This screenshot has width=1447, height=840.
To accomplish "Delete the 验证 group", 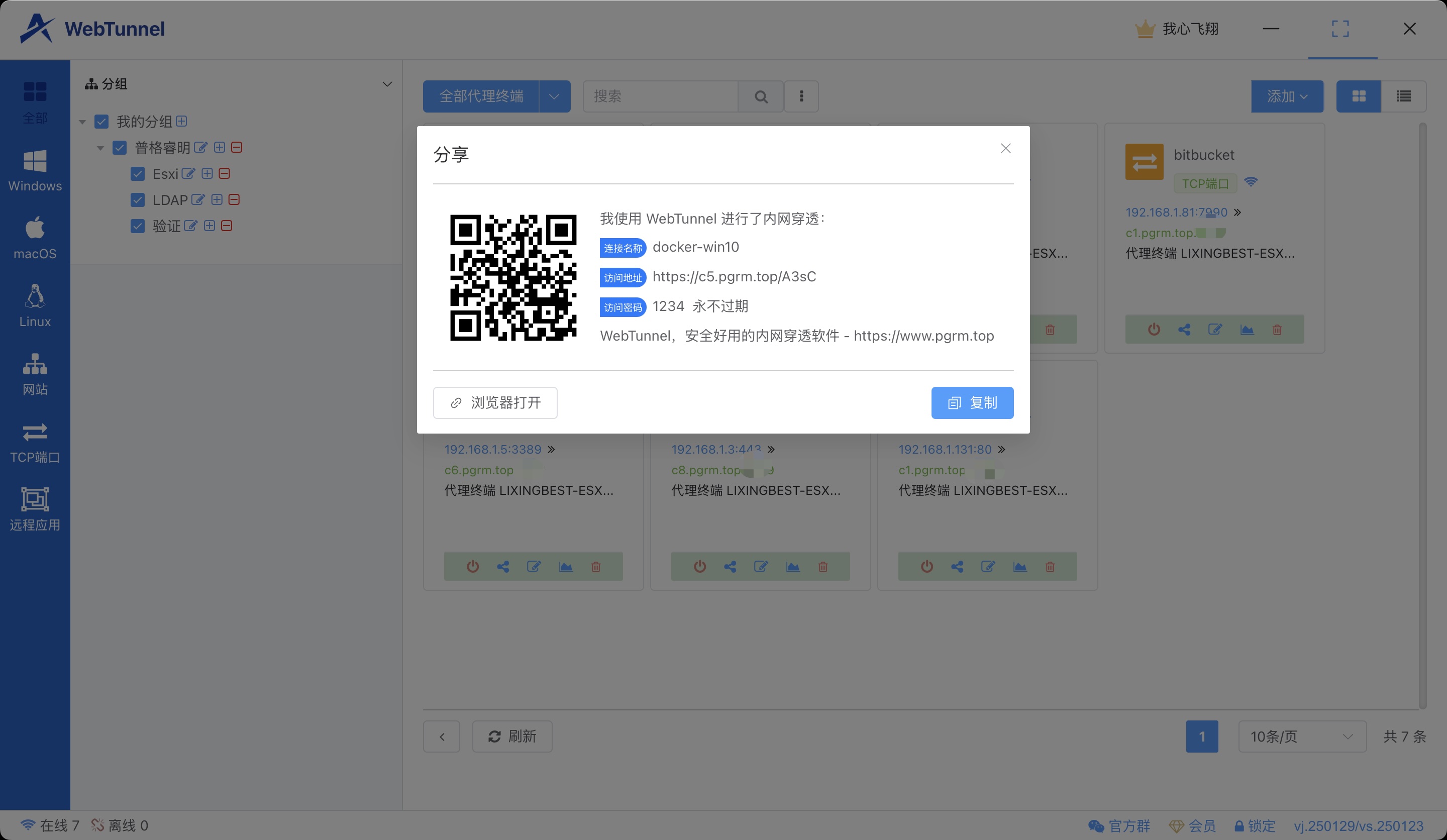I will (227, 226).
